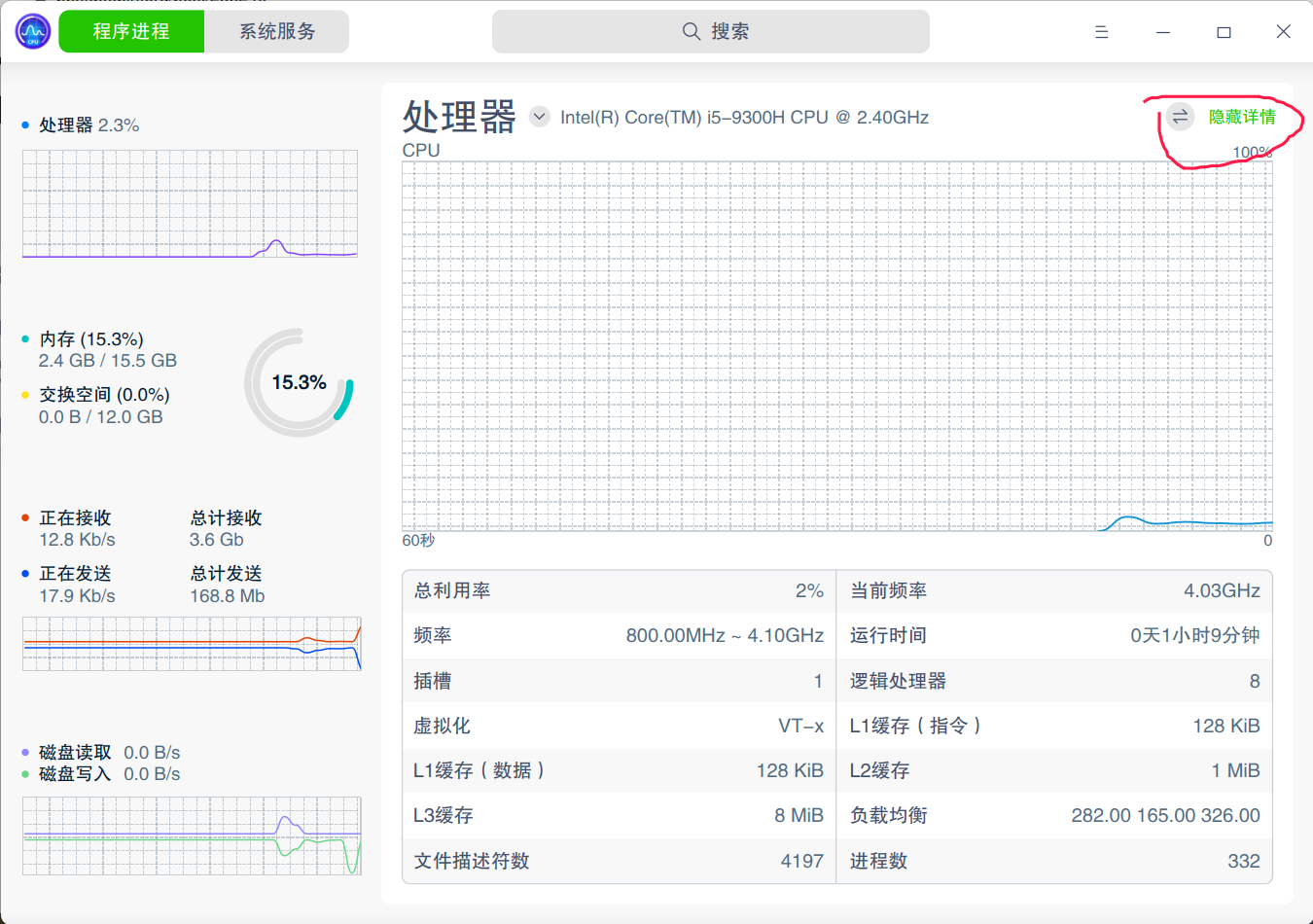The height and width of the screenshot is (924, 1313).
Task: Select the 内存 (15.3%) sidebar entry
Action: tap(91, 339)
